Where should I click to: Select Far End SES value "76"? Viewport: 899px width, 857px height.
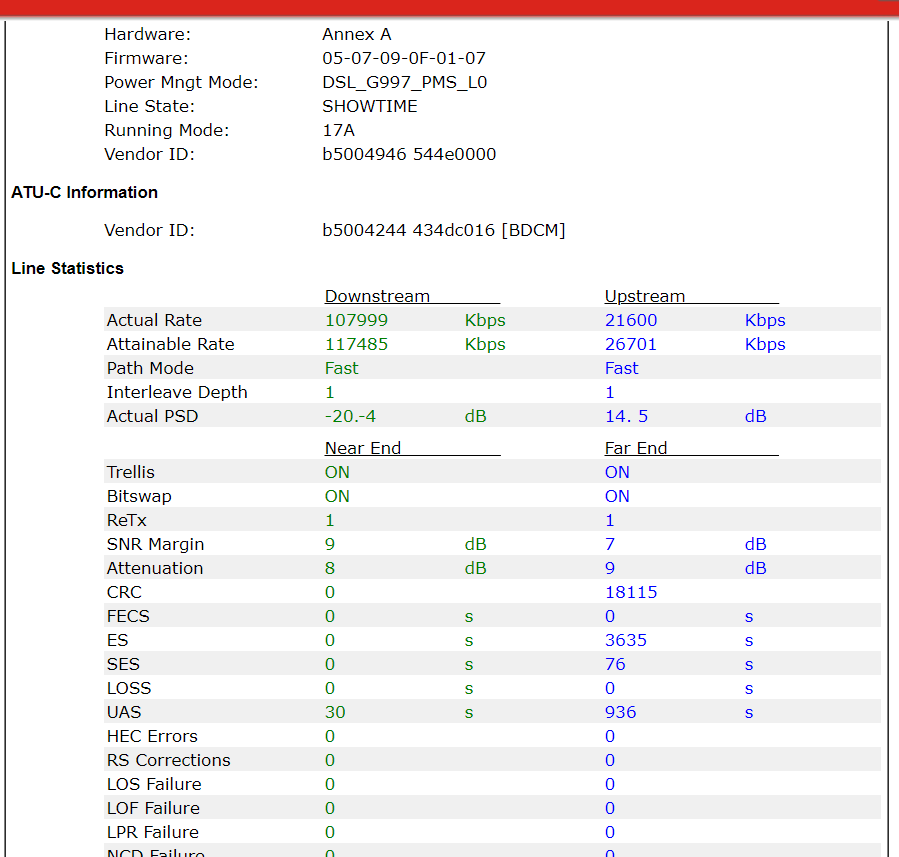click(x=615, y=665)
